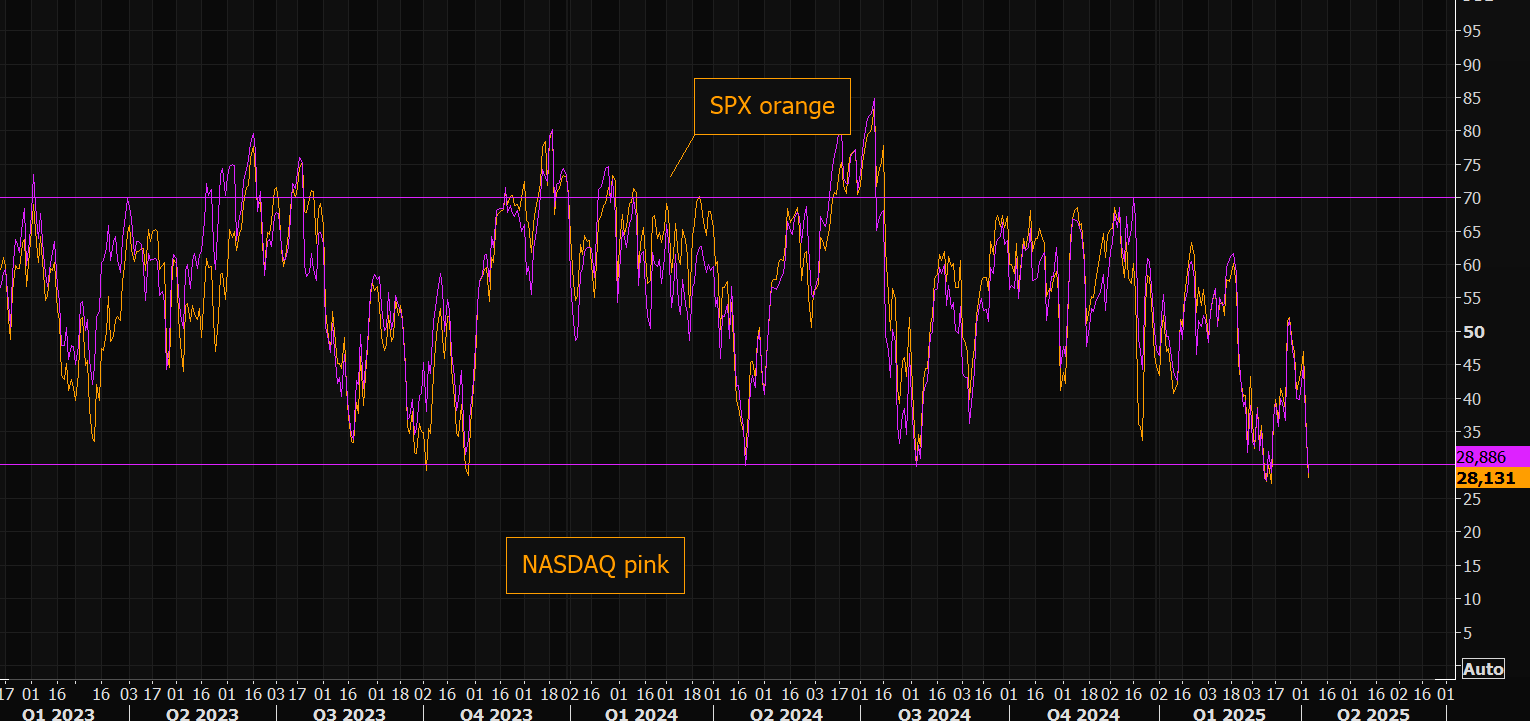Image resolution: width=1530 pixels, height=721 pixels.
Task: Select the SPX orange annotation box
Action: point(771,106)
